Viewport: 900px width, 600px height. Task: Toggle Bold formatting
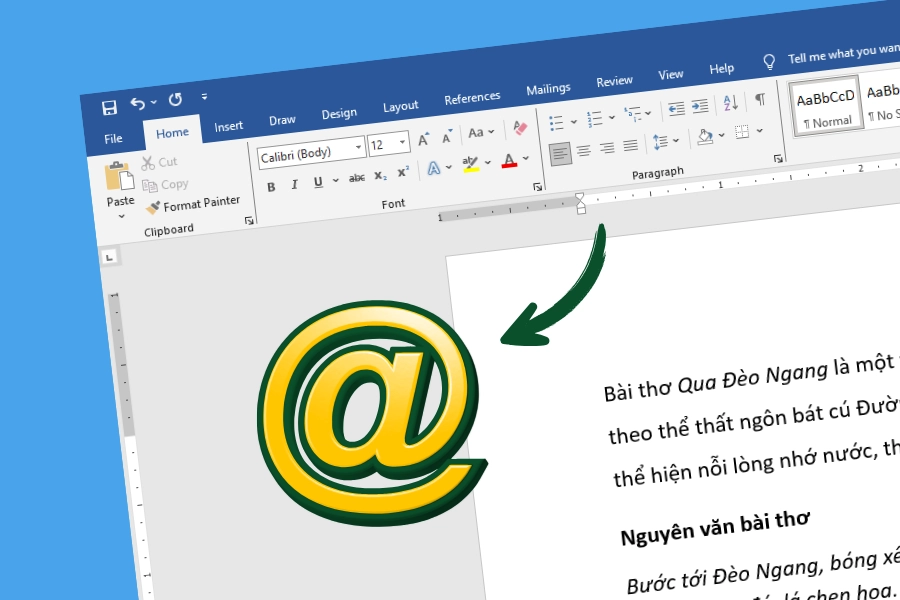coord(271,186)
